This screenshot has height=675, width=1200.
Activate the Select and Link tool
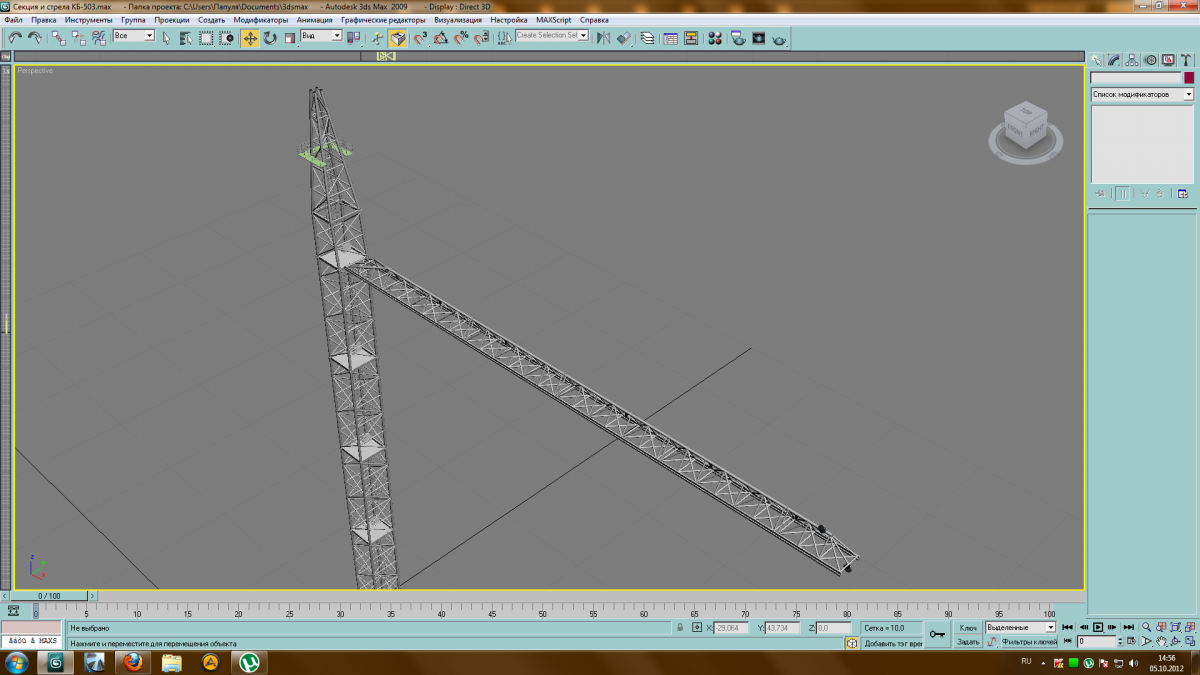58,38
